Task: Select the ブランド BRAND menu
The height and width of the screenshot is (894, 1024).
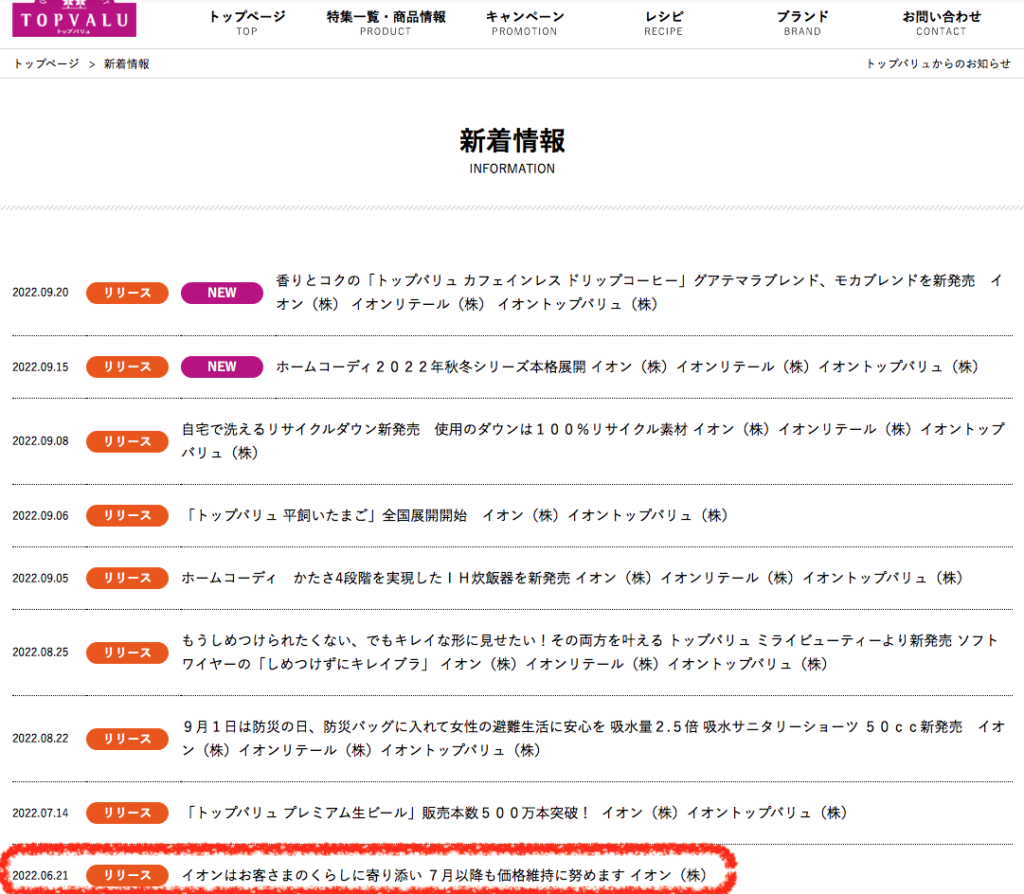Action: pos(803,23)
